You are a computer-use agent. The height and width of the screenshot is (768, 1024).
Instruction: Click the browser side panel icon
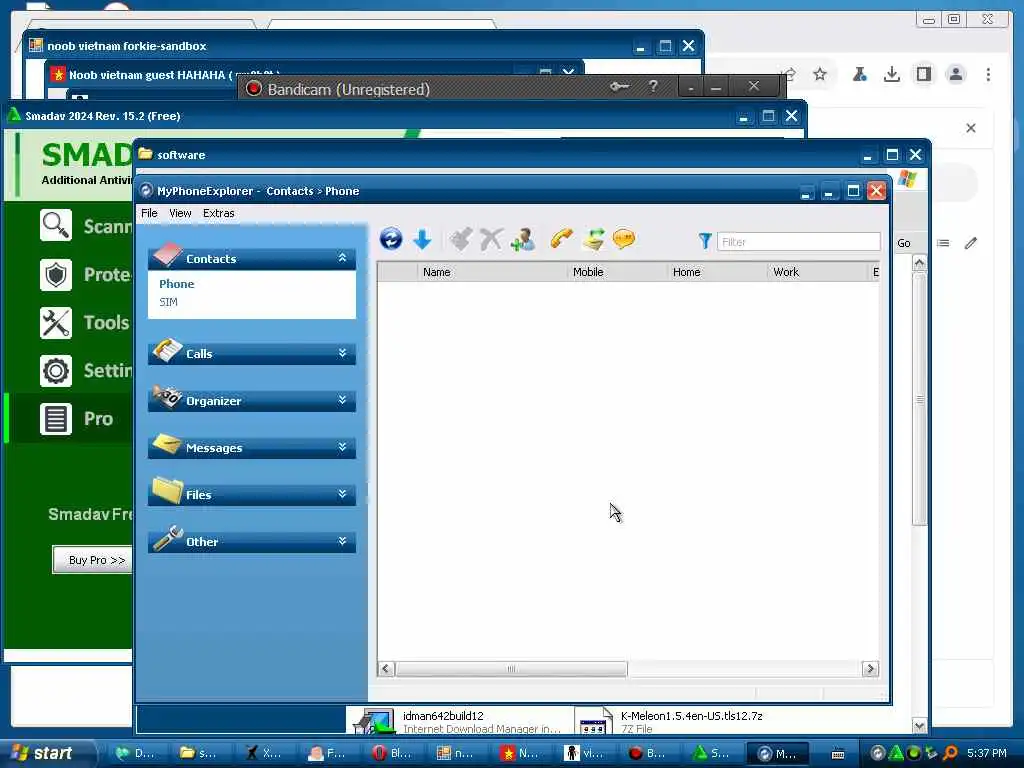[x=923, y=74]
